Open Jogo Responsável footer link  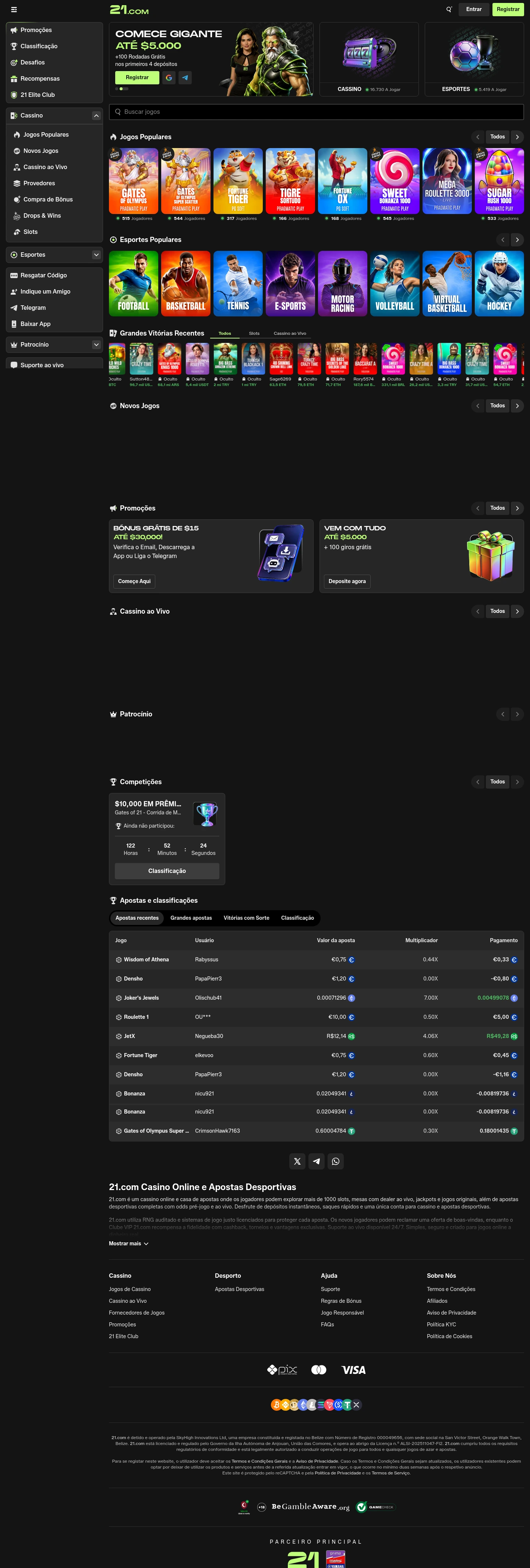(342, 1313)
